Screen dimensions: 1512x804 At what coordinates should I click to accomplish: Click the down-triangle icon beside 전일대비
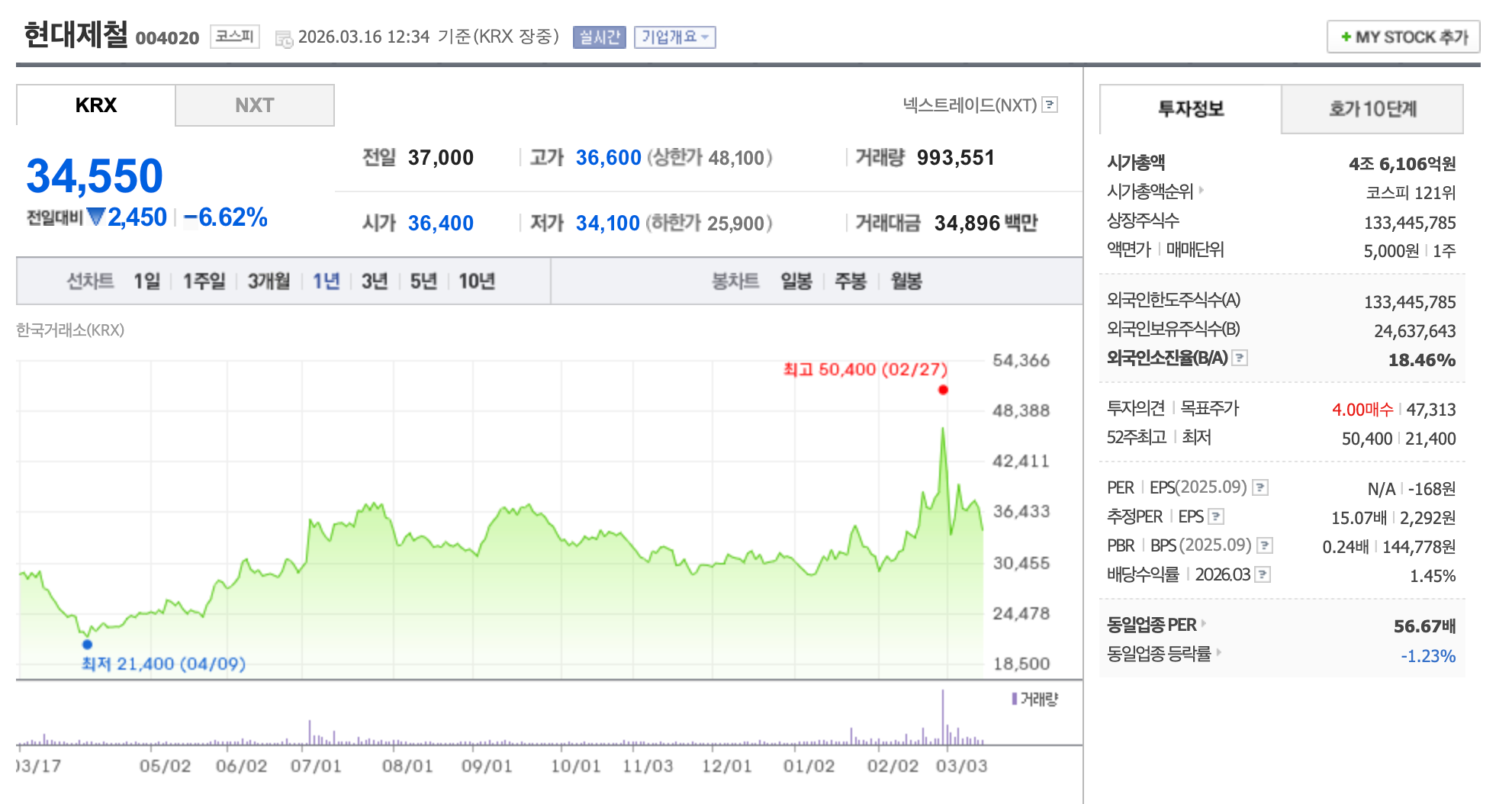coord(96,217)
